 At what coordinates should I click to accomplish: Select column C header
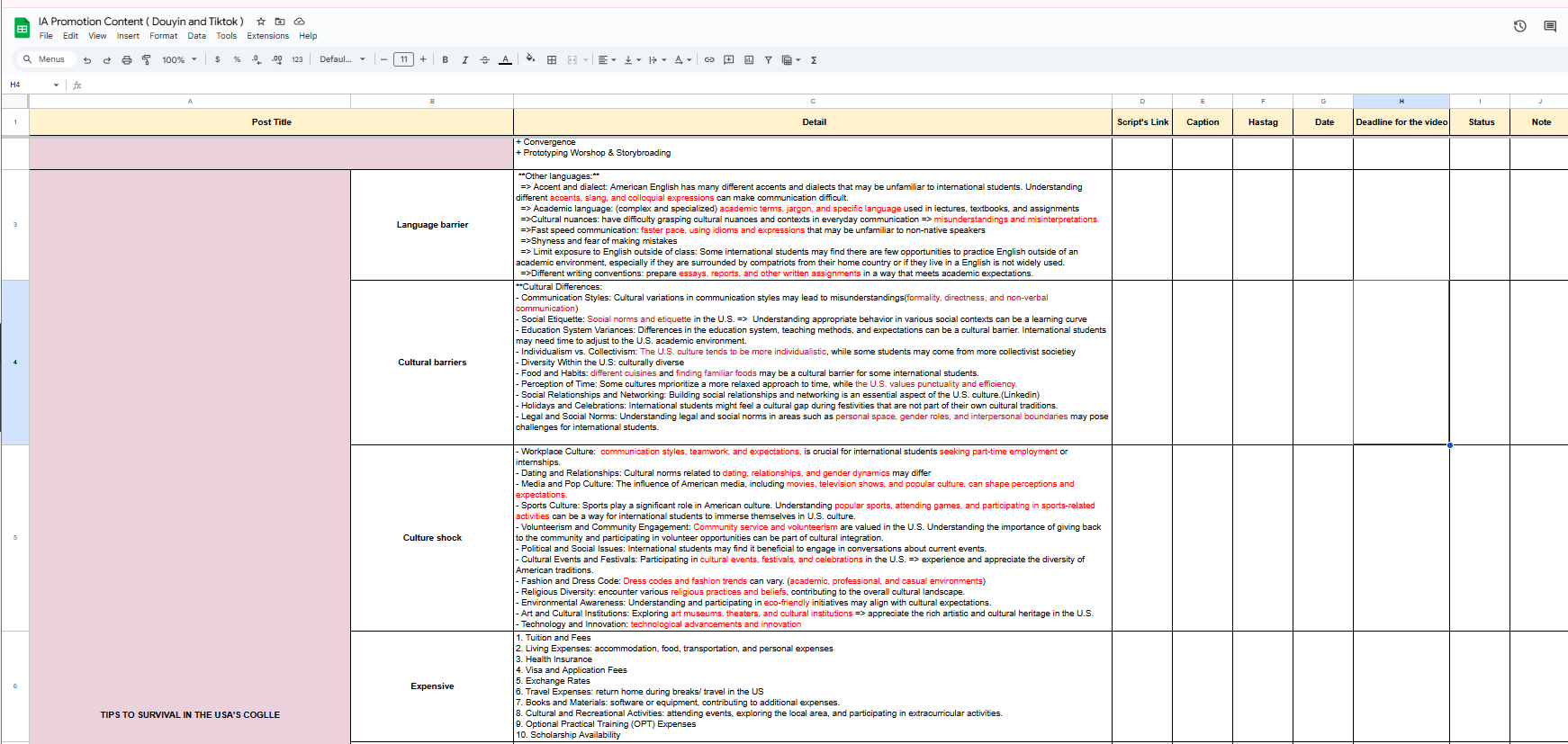coord(813,101)
